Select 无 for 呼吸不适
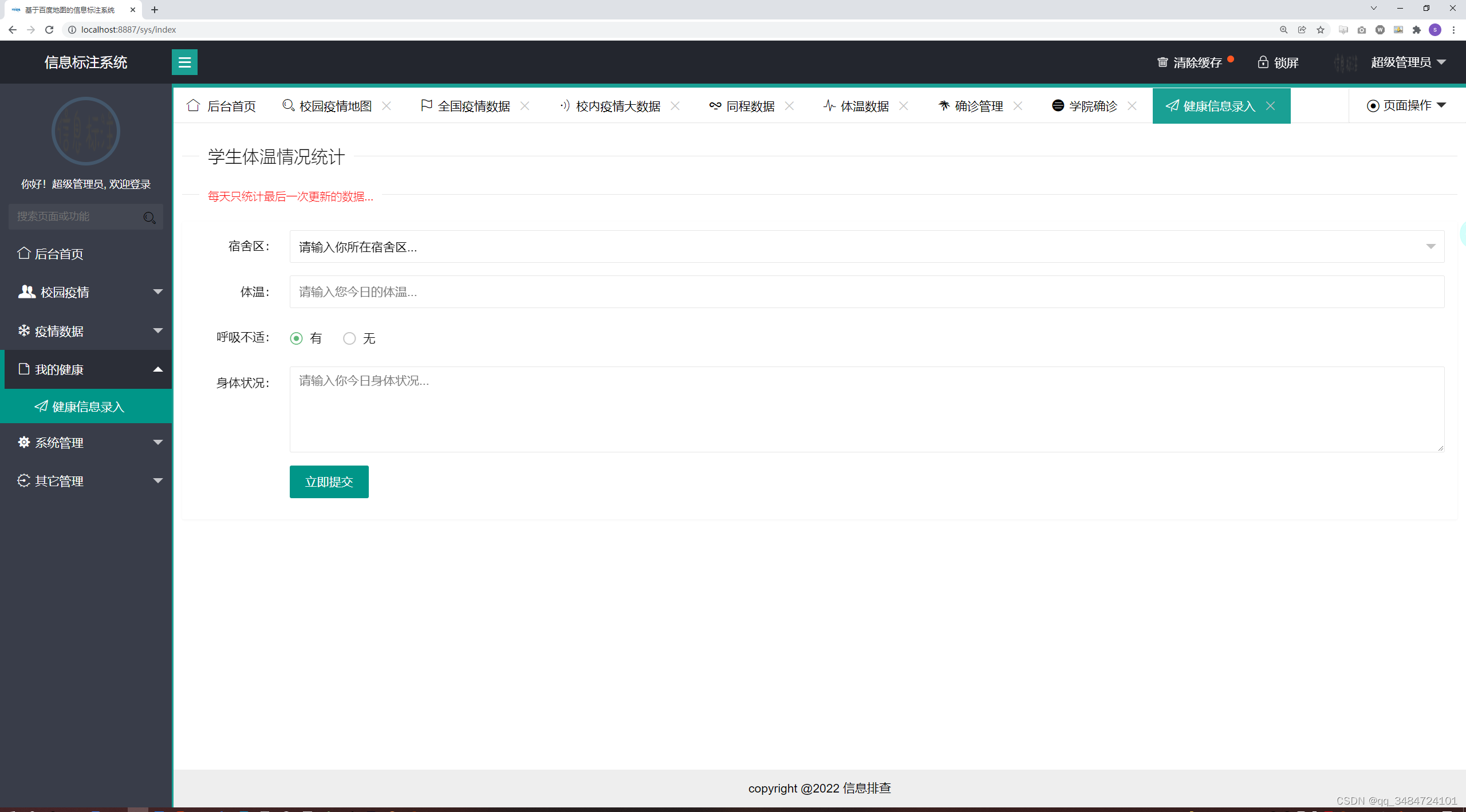The image size is (1466, 812). [349, 338]
